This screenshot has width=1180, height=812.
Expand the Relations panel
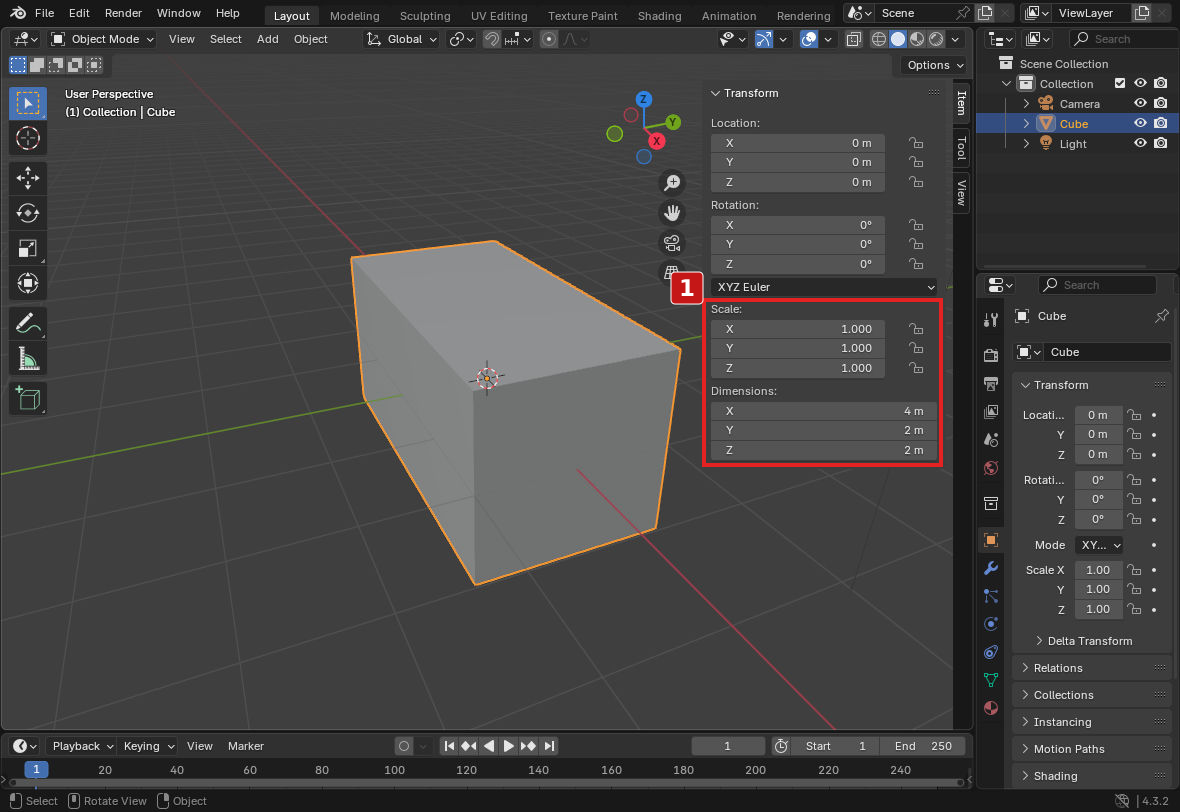point(1091,668)
